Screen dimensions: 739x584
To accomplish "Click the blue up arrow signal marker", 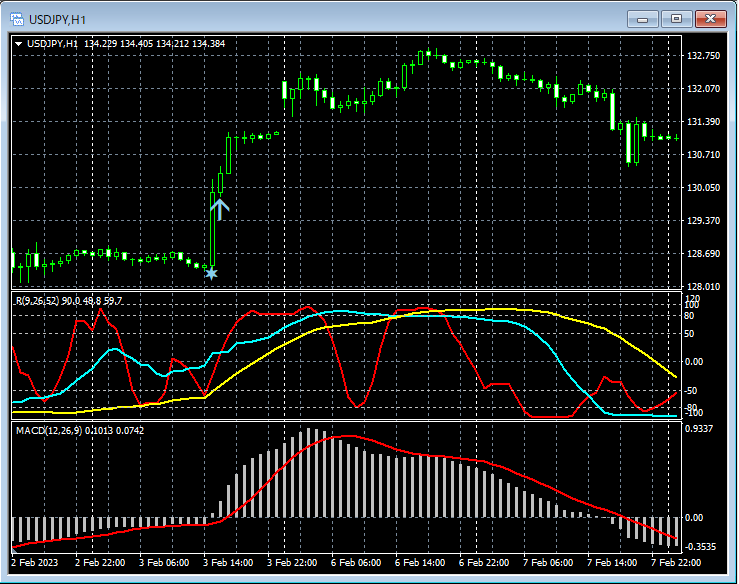I will tap(220, 208).
